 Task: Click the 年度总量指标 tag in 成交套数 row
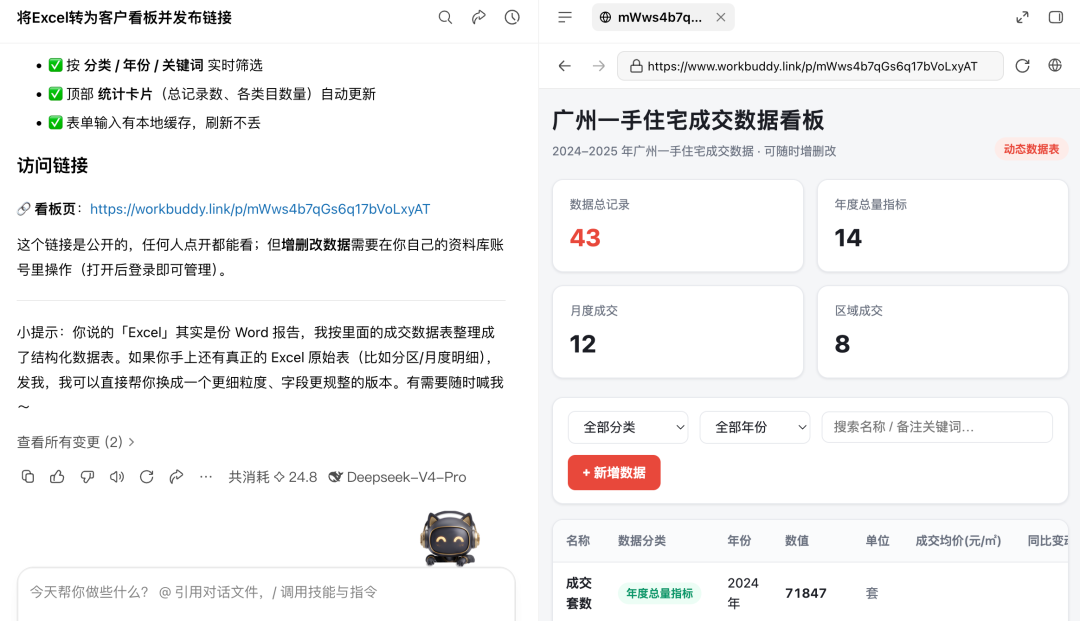tap(659, 593)
